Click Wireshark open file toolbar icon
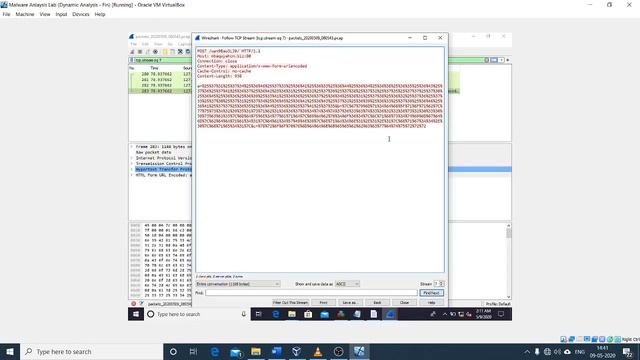 pos(165,52)
